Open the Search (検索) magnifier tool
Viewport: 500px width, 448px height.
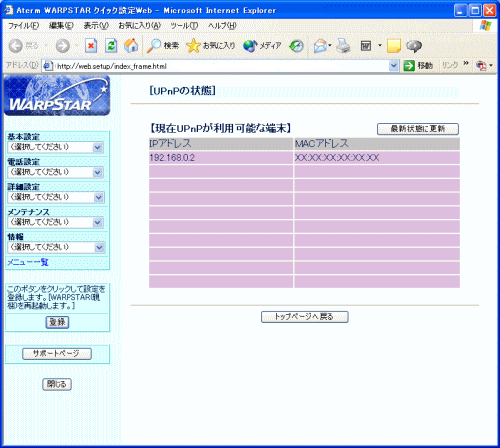163,46
